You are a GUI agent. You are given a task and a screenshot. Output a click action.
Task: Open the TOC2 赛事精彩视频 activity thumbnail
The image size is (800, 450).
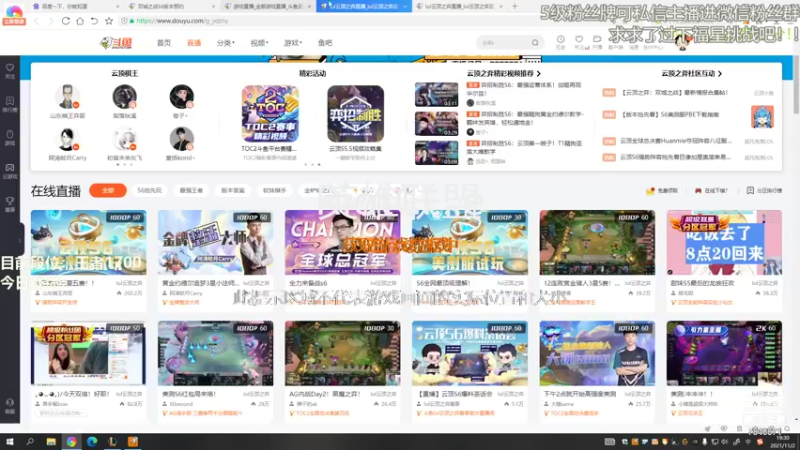pyautogui.click(x=270, y=114)
